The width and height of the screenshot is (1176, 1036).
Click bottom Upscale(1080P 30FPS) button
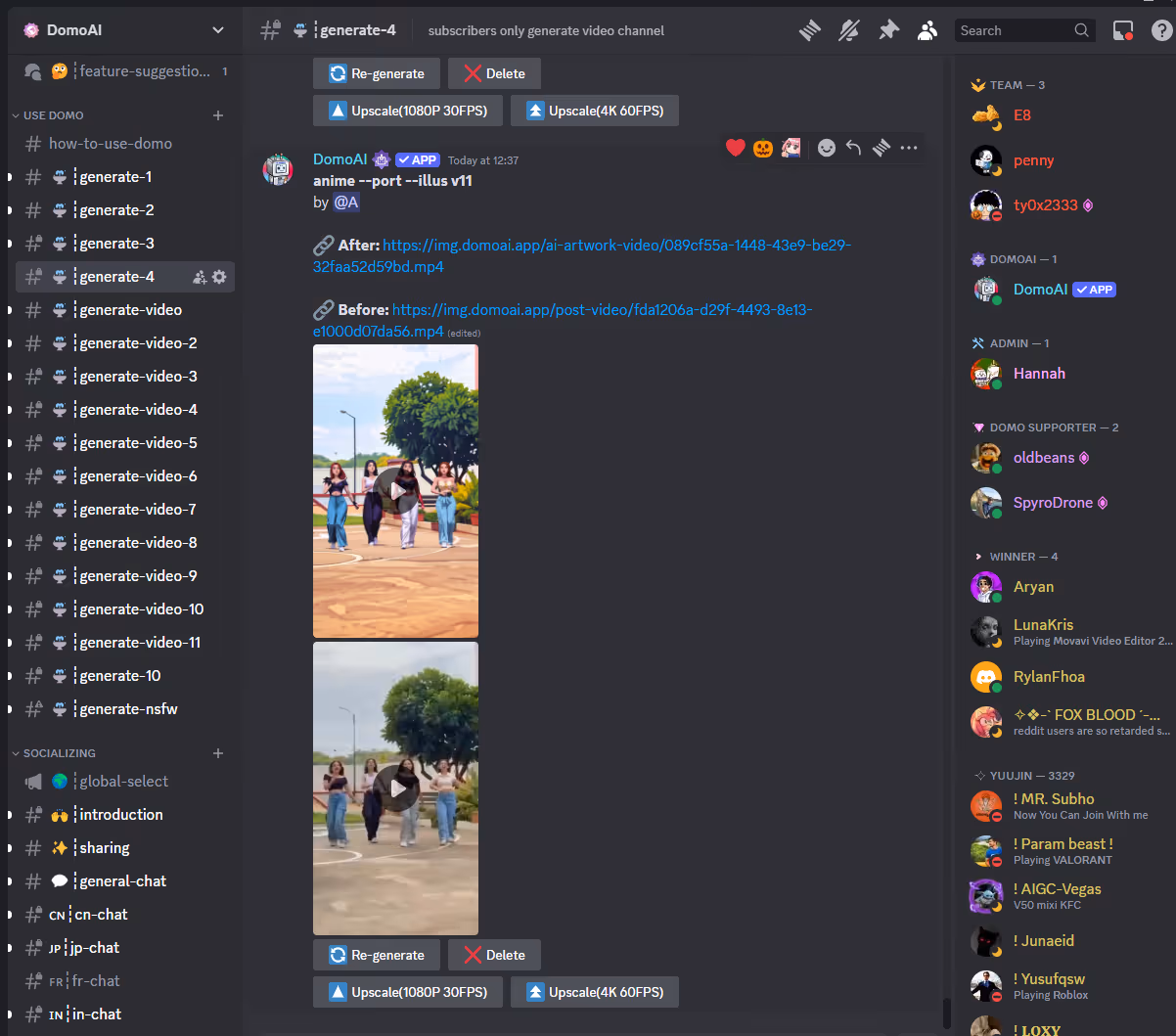pos(408,992)
